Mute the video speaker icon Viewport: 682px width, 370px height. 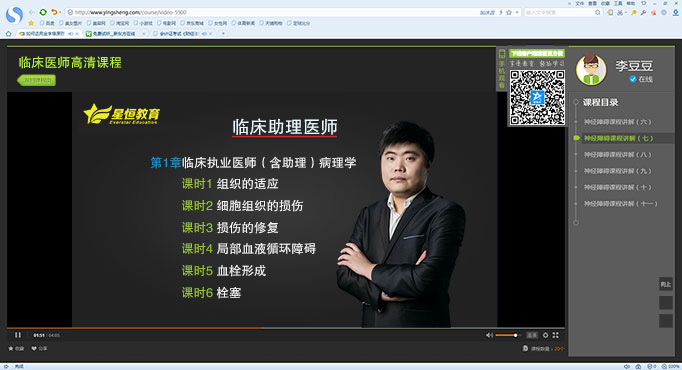coord(489,335)
